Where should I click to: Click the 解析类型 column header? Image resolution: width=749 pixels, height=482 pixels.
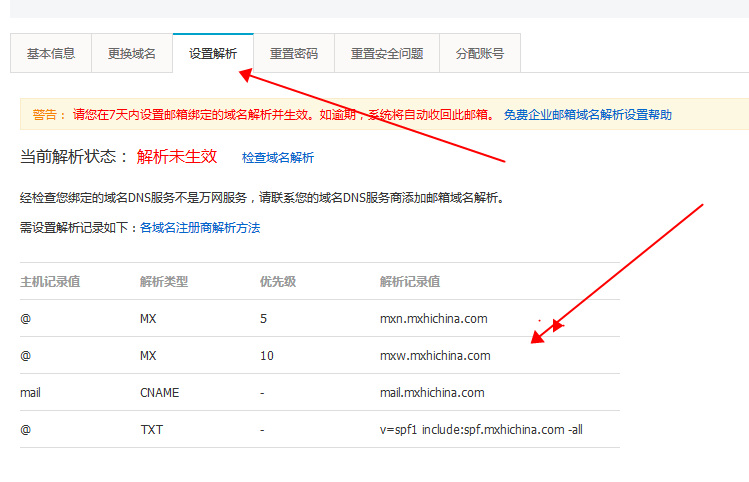click(164, 282)
